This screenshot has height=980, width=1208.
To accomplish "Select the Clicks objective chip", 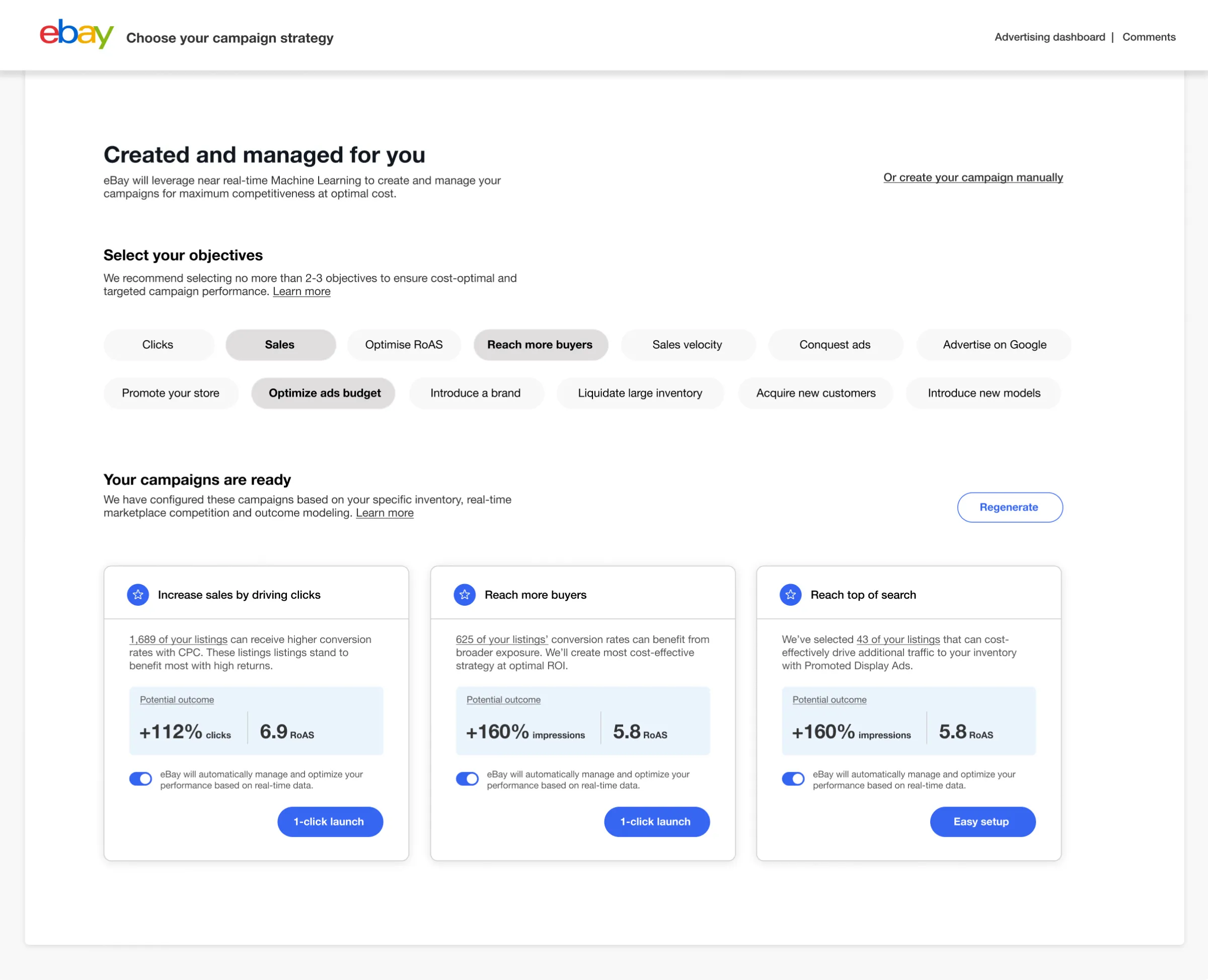I will [x=159, y=345].
